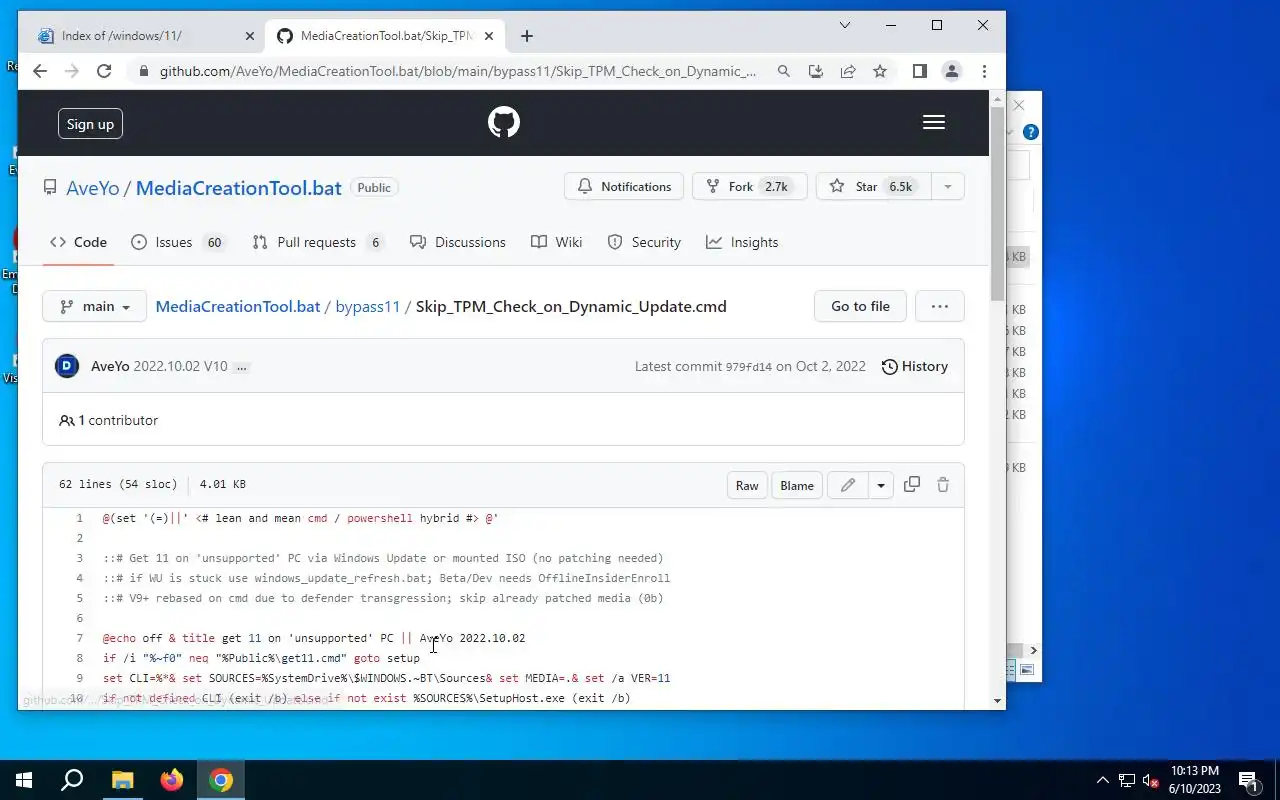Expand the star lists dropdown arrow

947,187
